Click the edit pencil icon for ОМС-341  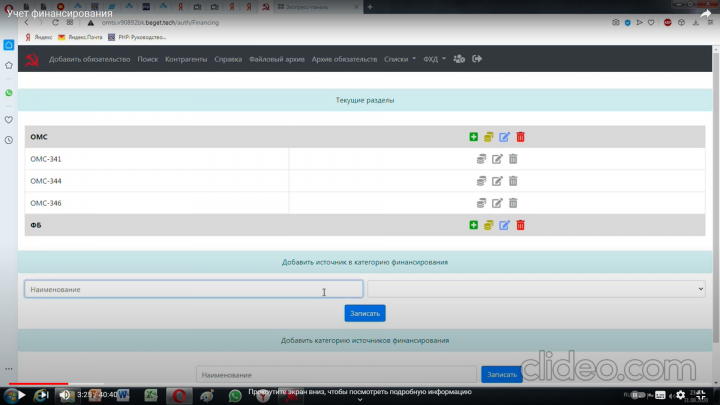pos(497,159)
